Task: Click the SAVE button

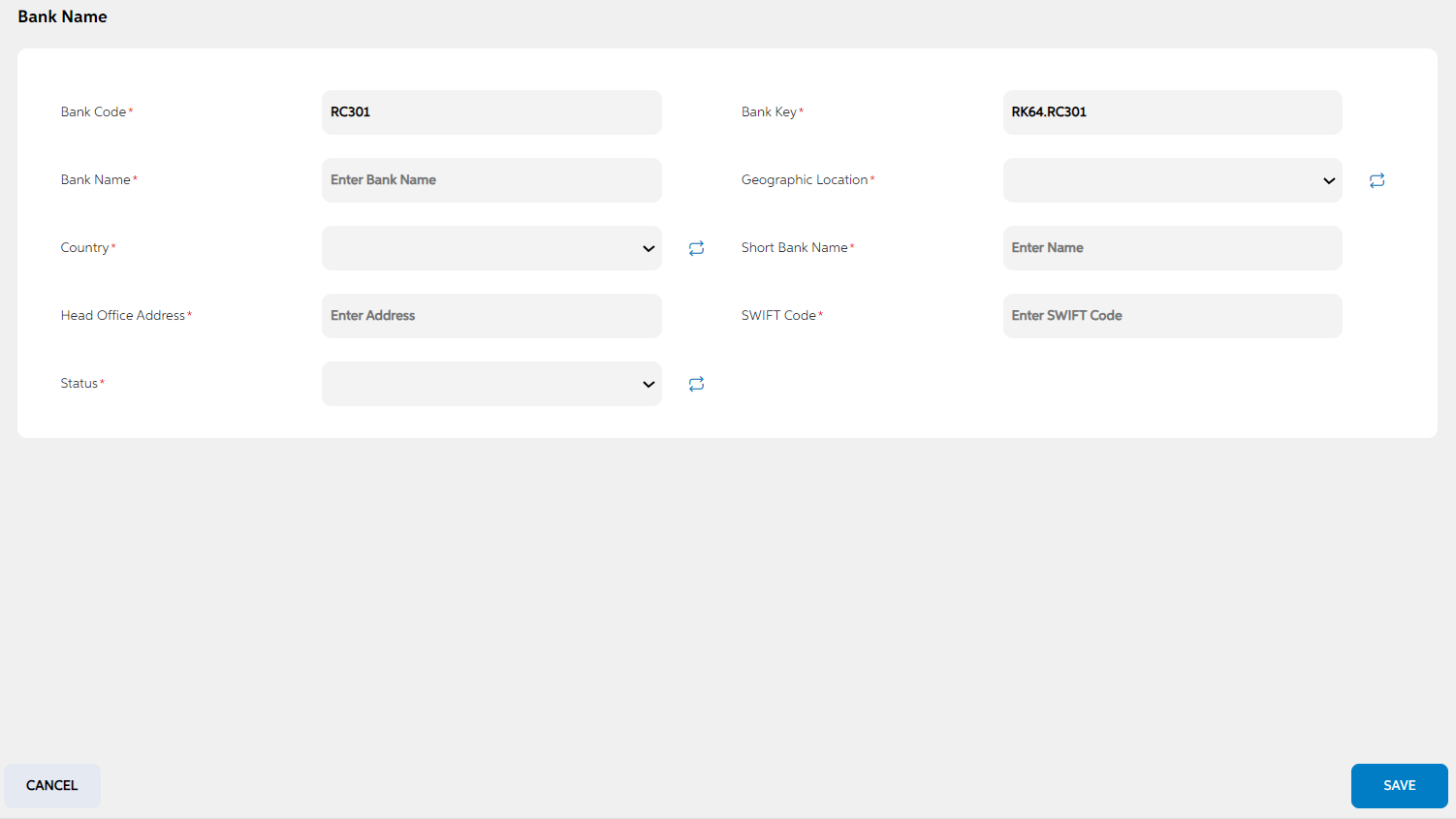Action: 1399,786
